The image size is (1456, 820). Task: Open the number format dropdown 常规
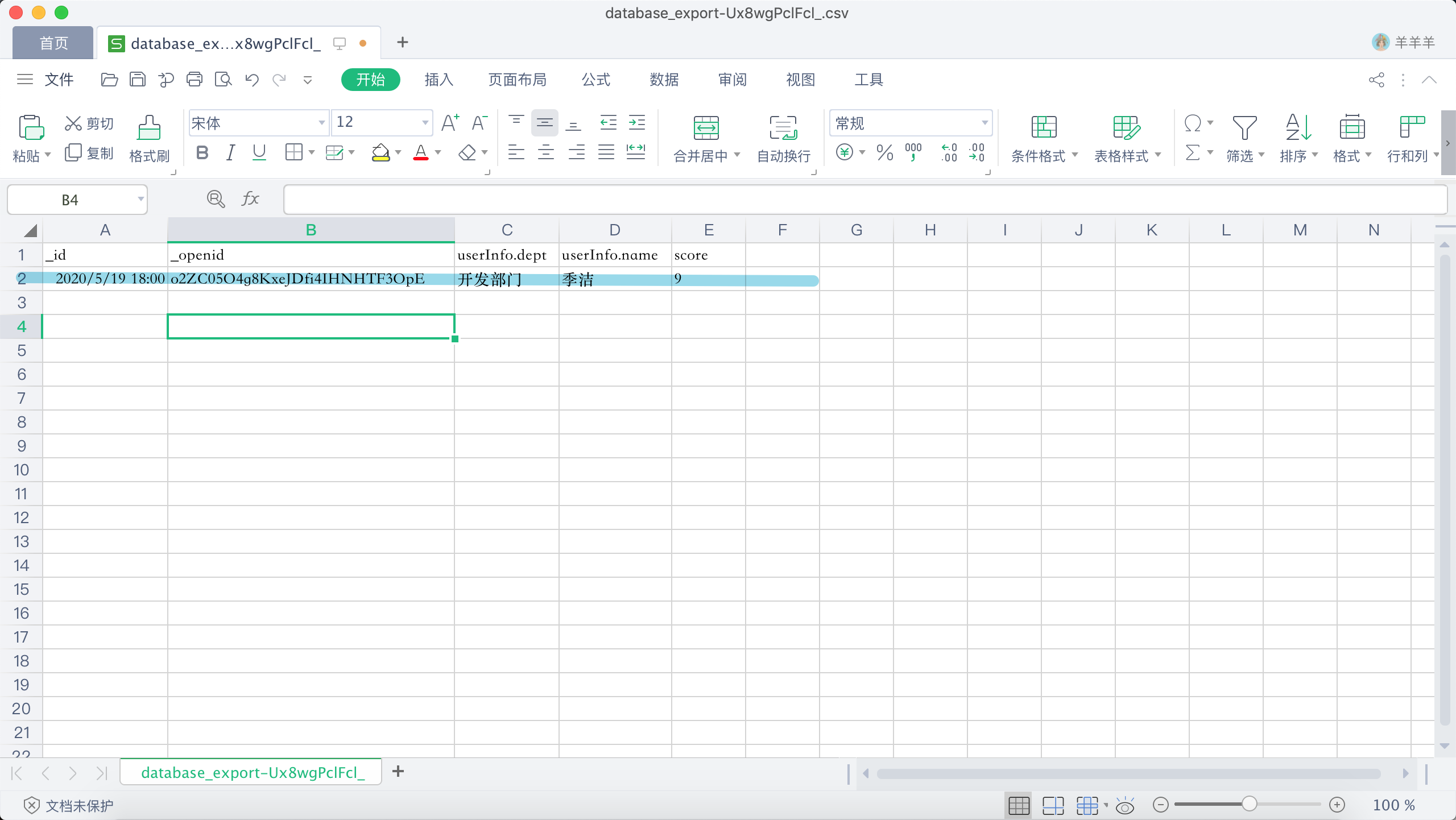click(985, 123)
